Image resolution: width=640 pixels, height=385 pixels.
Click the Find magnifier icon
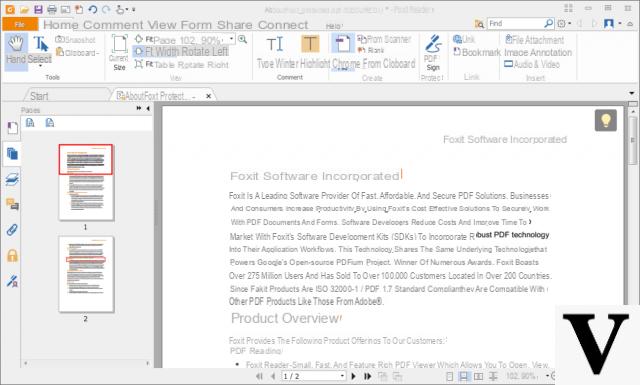point(549,23)
